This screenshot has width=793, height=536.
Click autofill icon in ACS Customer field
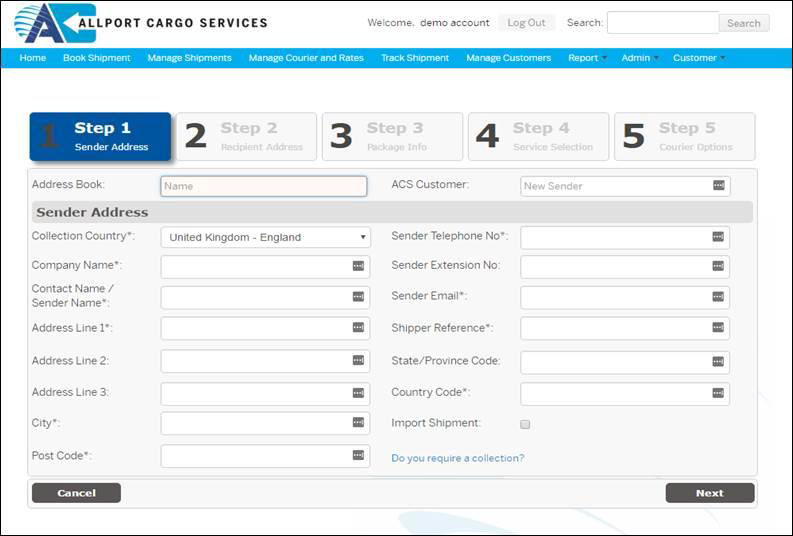point(718,186)
